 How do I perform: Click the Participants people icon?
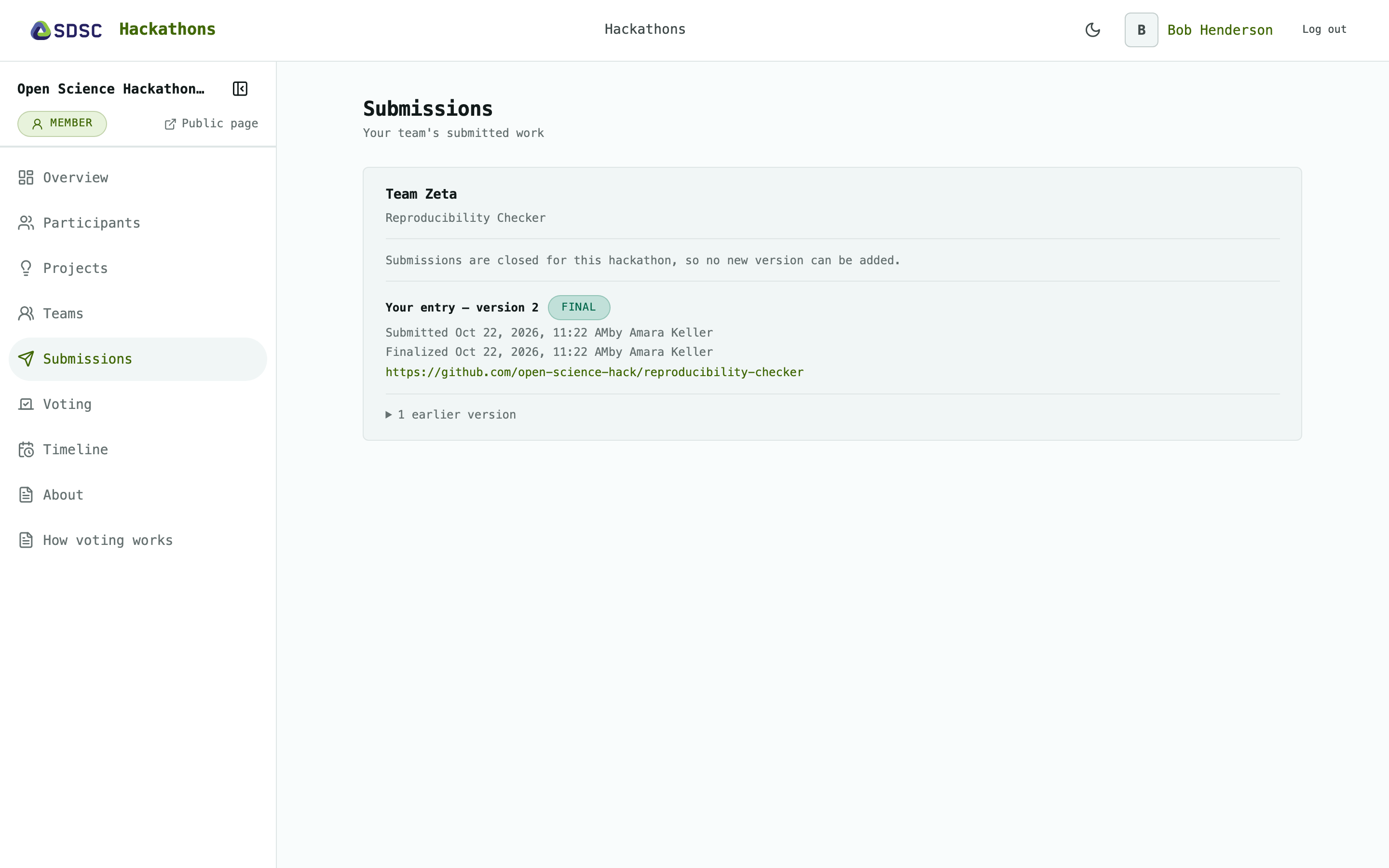click(26, 223)
